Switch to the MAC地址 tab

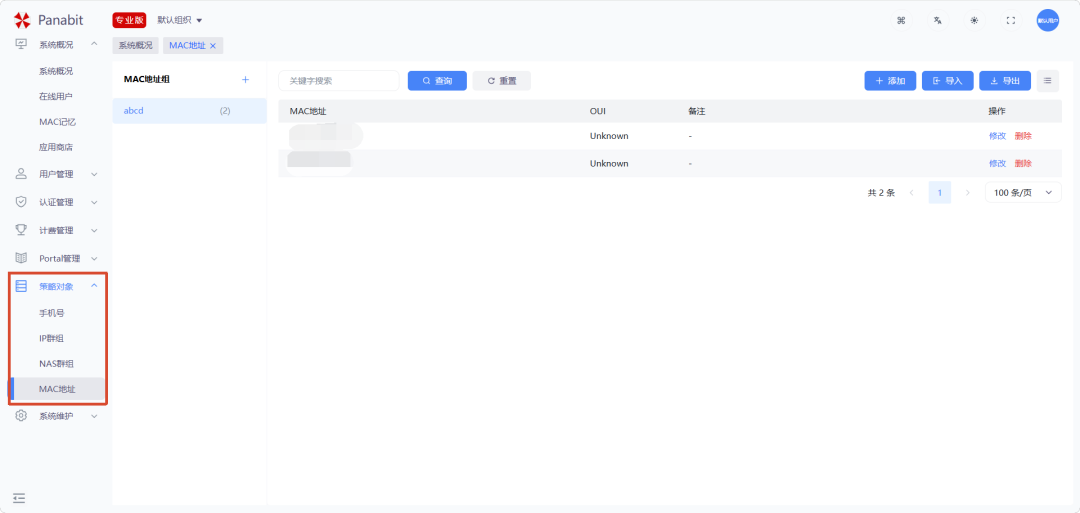(187, 45)
